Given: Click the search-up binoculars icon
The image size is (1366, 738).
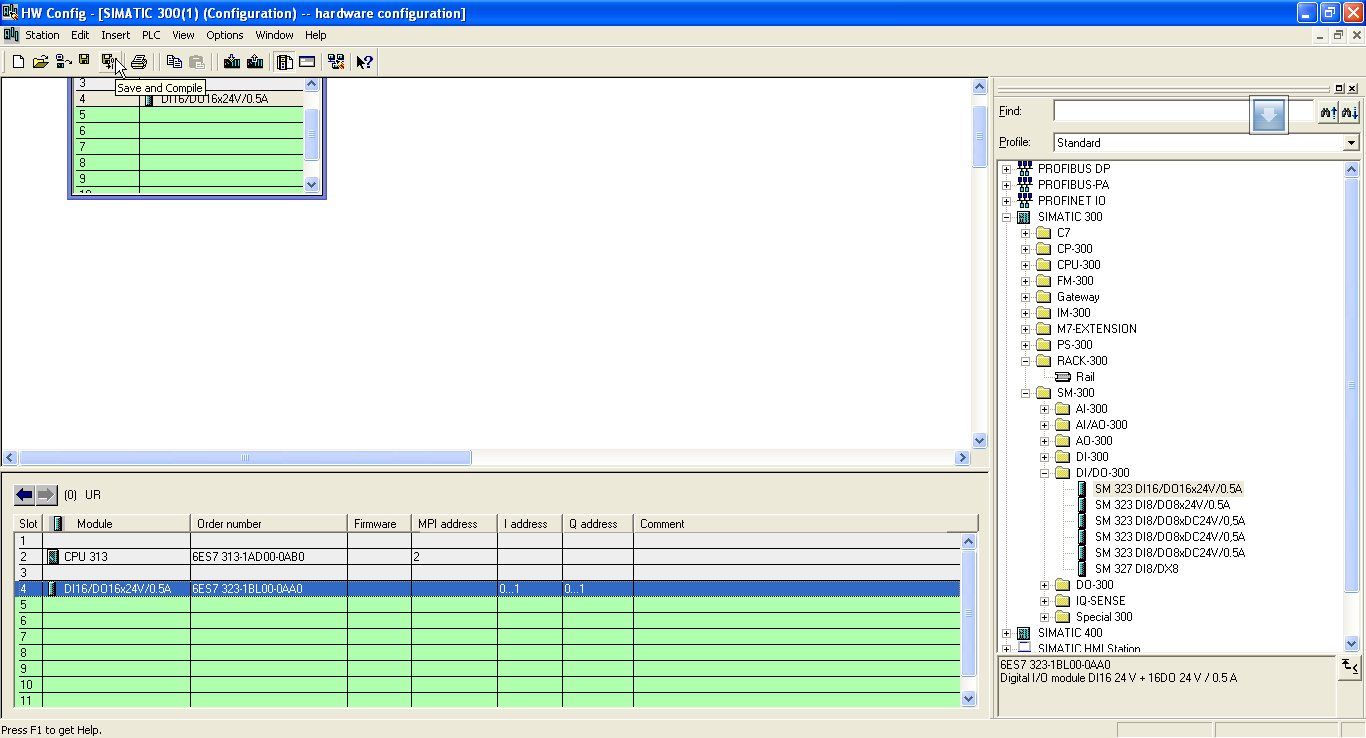Looking at the screenshot, I should pos(1329,113).
